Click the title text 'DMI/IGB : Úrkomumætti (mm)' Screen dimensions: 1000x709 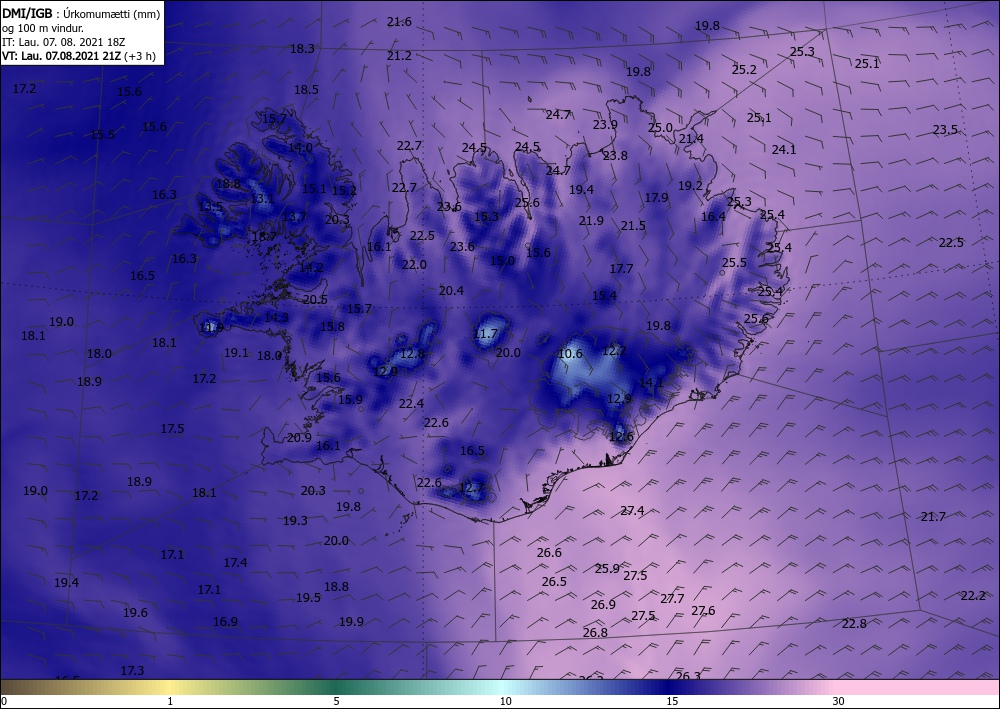click(x=81, y=13)
